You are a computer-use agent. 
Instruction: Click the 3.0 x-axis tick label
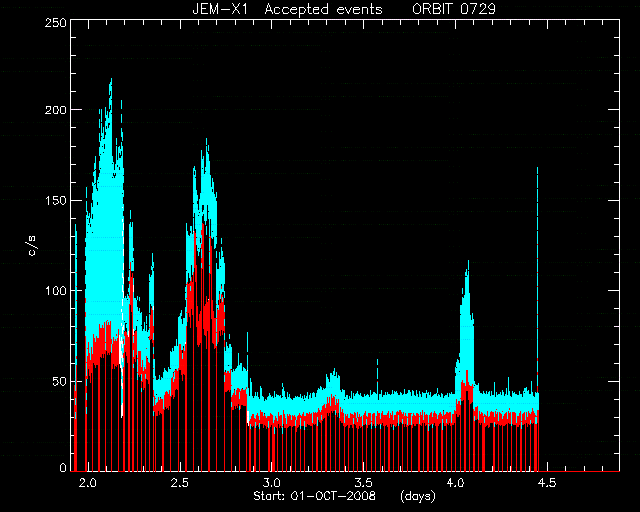pyautogui.click(x=271, y=483)
